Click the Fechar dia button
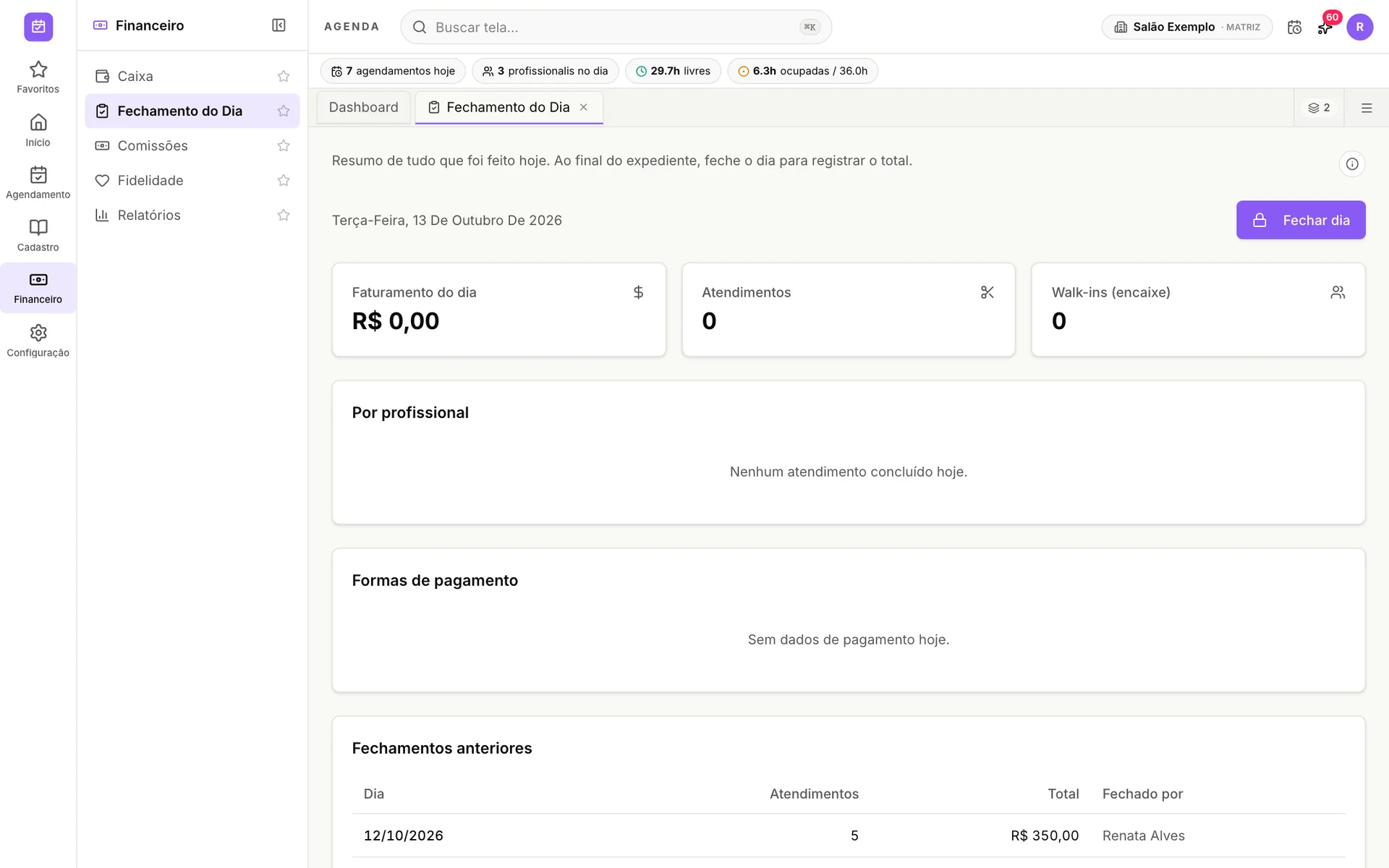Image resolution: width=1389 pixels, height=868 pixels. (1301, 220)
